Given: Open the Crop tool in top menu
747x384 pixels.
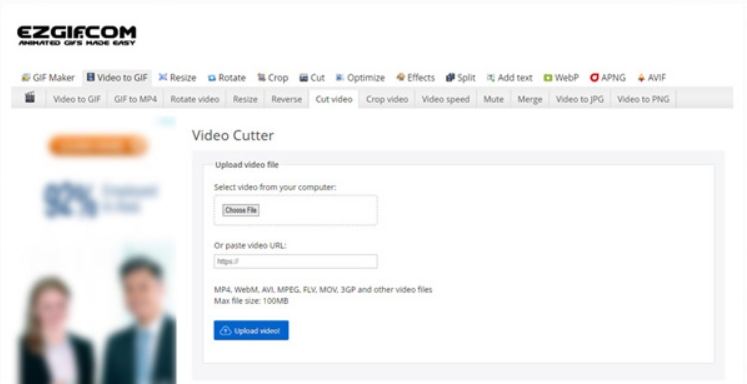Looking at the screenshot, I should tap(273, 78).
